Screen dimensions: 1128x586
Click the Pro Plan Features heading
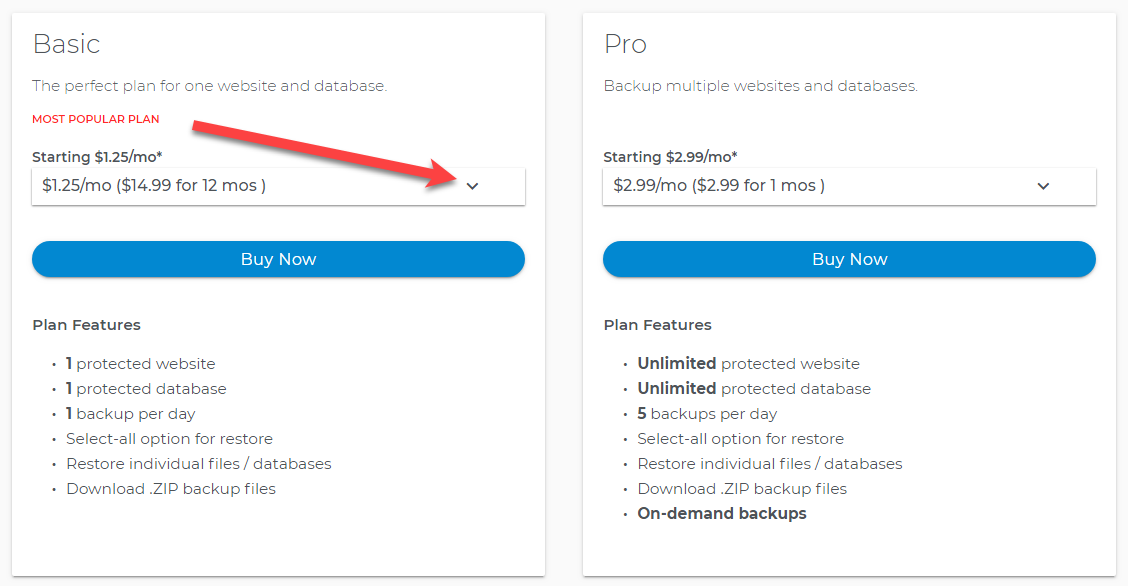[657, 325]
